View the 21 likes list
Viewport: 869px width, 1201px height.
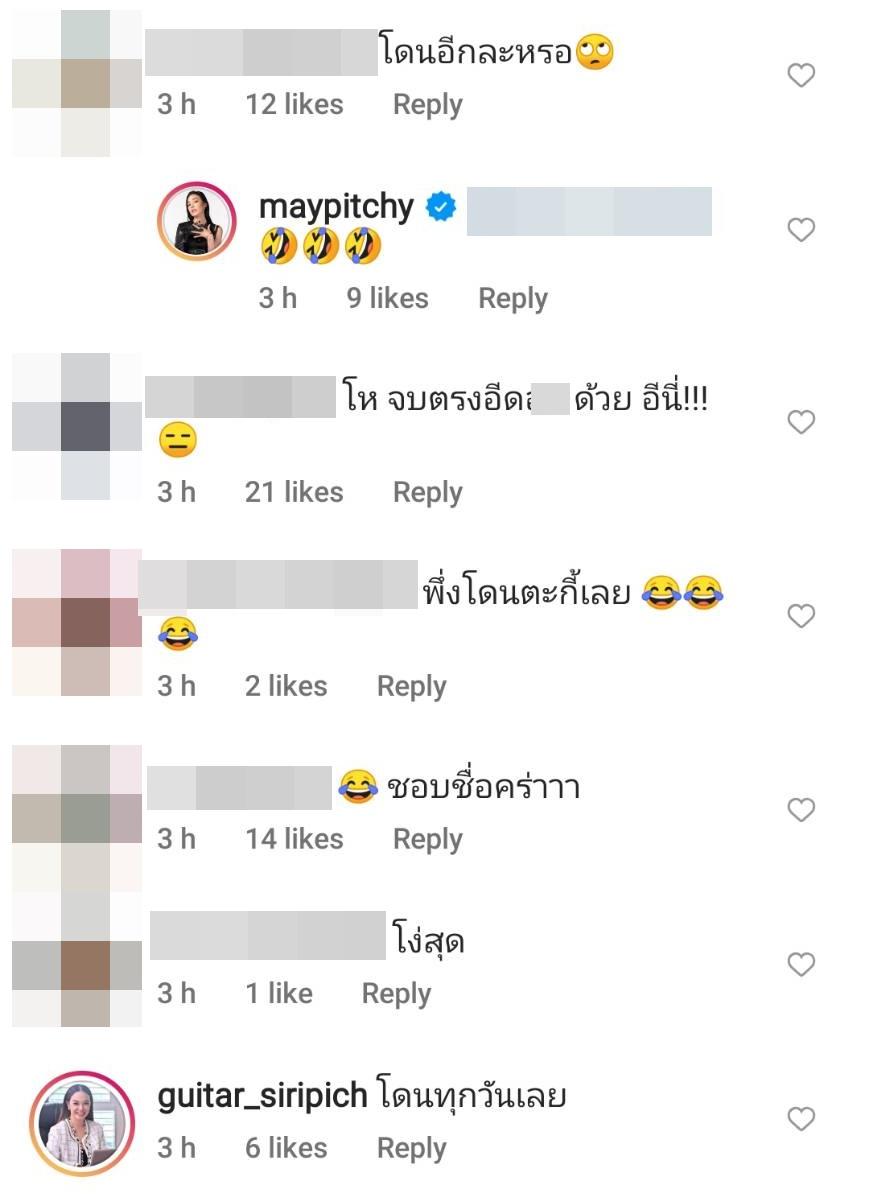294,492
